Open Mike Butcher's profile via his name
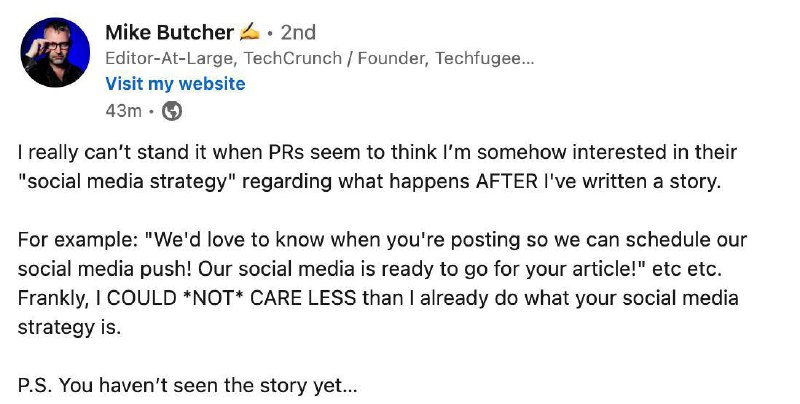Screen dimensions: 800x404 click(169, 33)
